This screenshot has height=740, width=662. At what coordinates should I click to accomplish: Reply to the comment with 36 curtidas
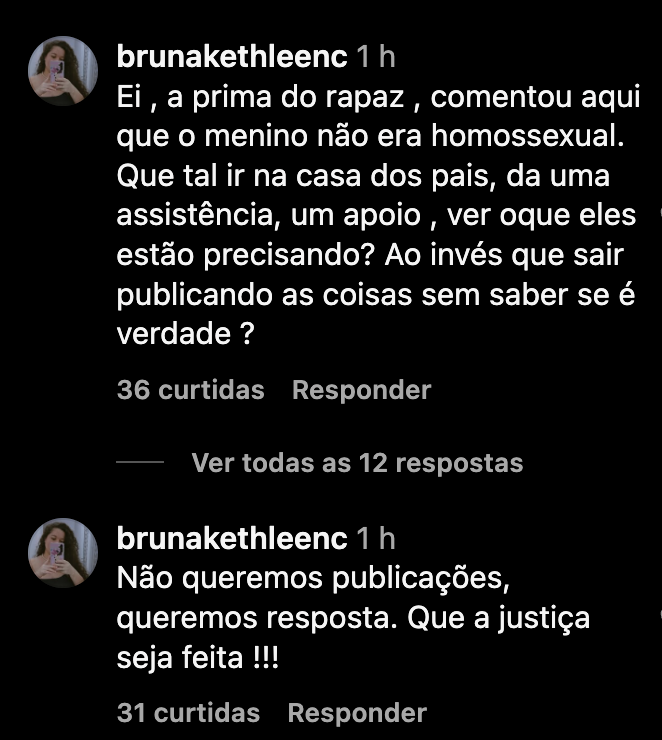pyautogui.click(x=361, y=390)
